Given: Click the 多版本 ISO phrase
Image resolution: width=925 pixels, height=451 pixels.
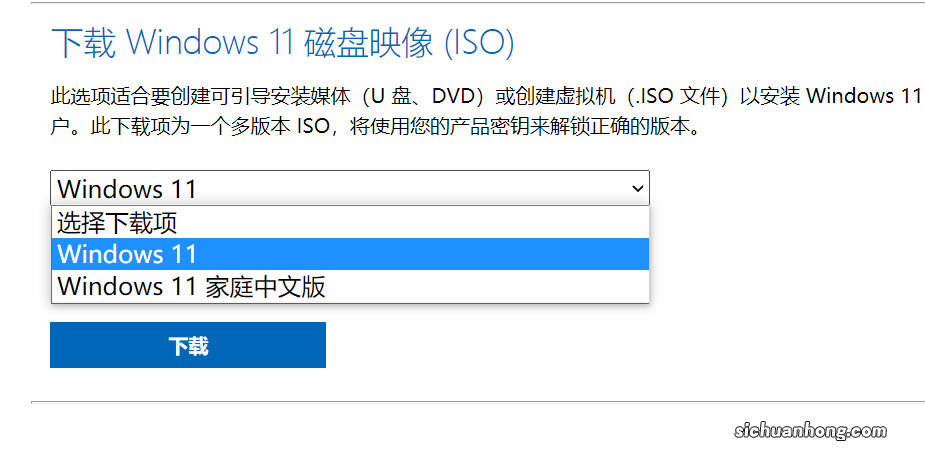Looking at the screenshot, I should tap(279, 127).
